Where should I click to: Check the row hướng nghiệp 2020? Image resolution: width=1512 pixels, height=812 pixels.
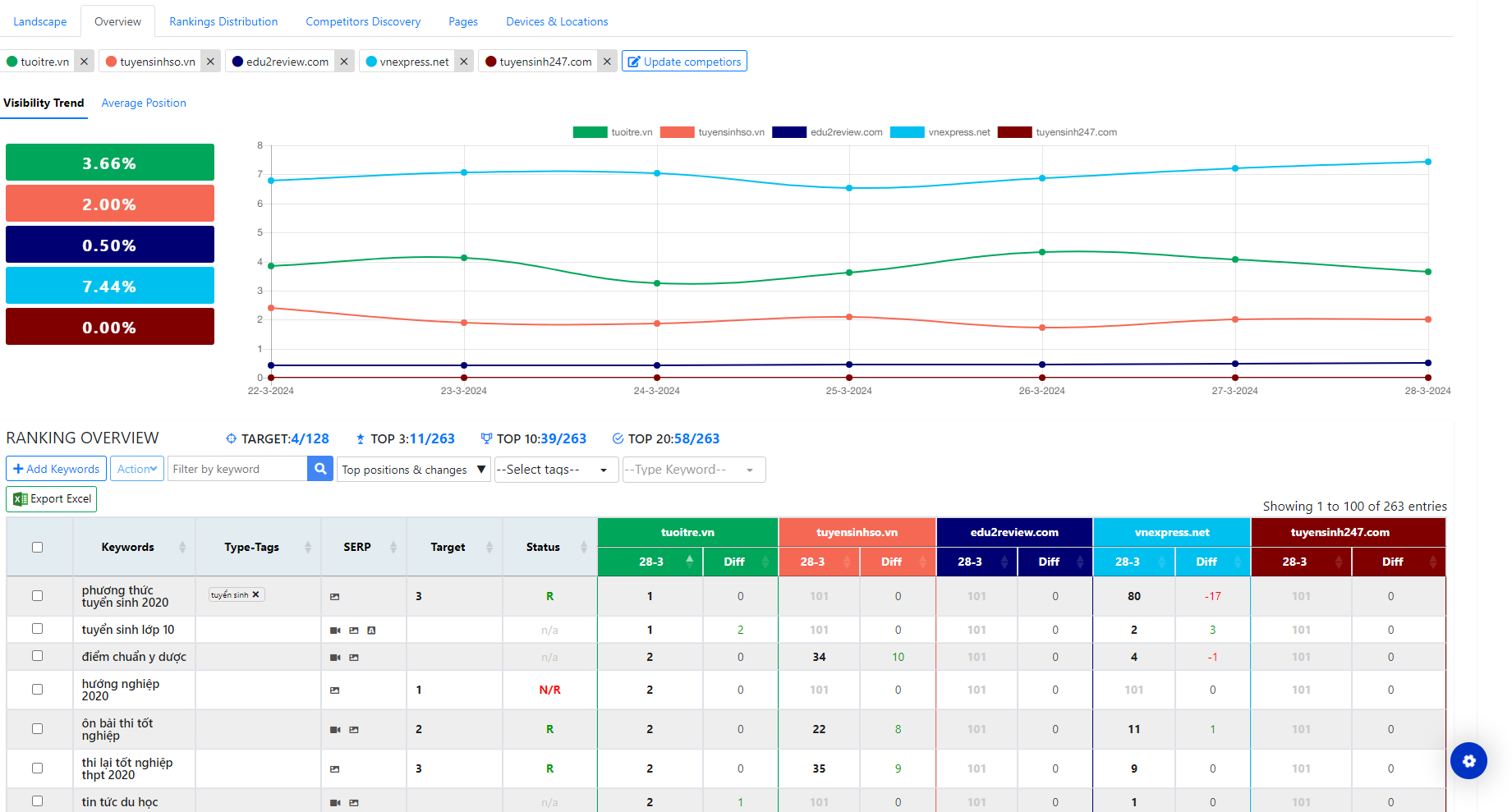37,690
